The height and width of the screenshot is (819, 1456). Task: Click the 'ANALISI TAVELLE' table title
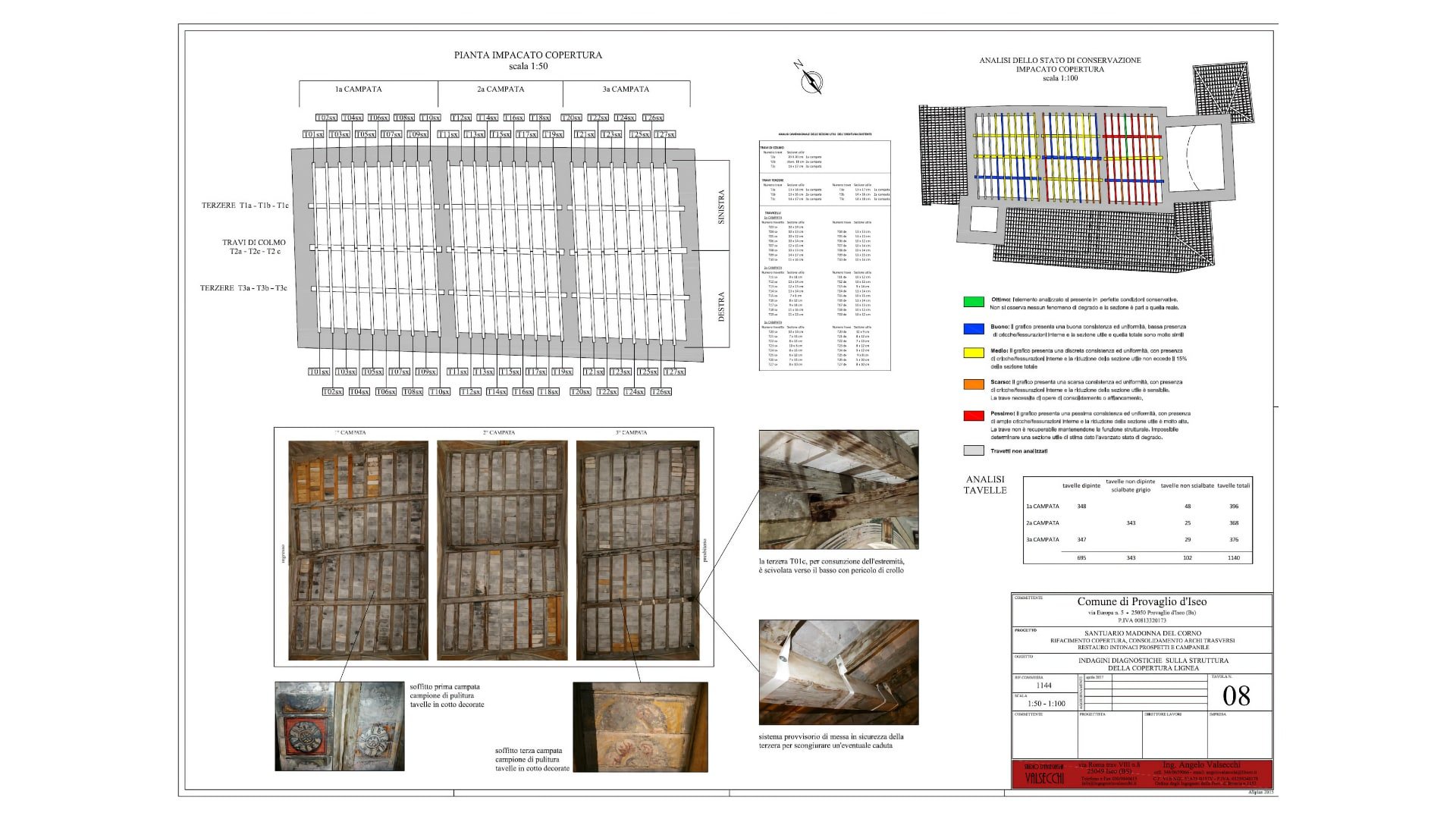click(x=985, y=485)
